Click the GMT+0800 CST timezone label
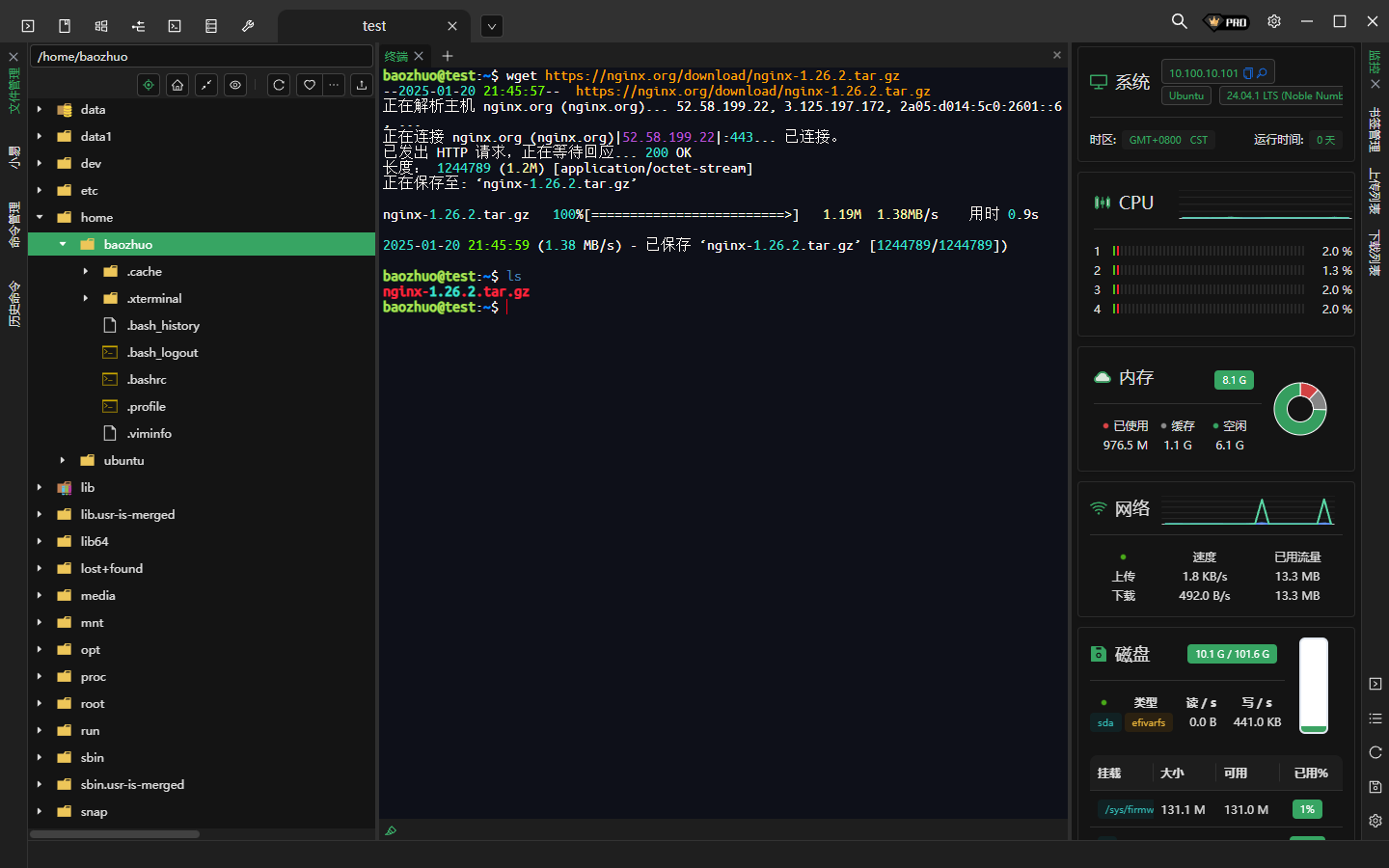 click(1168, 140)
